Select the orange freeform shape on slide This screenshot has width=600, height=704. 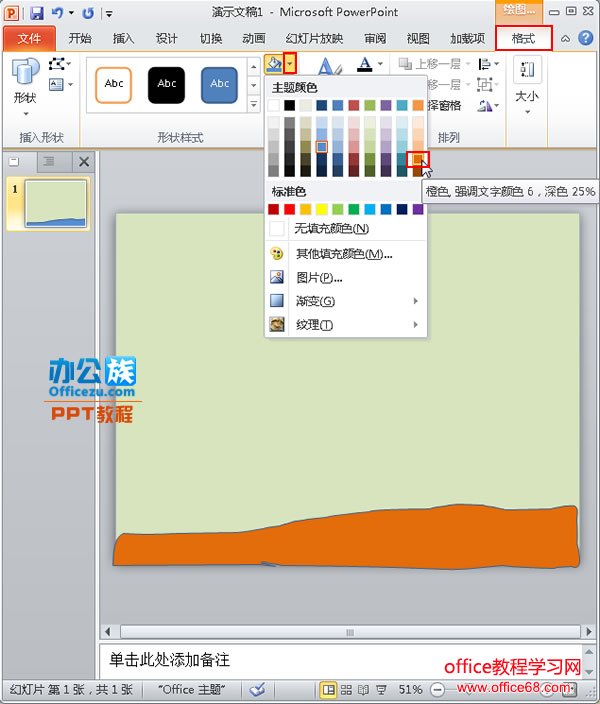pos(346,537)
